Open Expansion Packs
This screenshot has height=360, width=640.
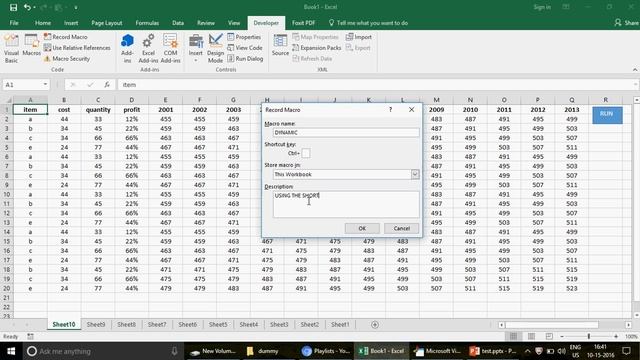[317, 48]
